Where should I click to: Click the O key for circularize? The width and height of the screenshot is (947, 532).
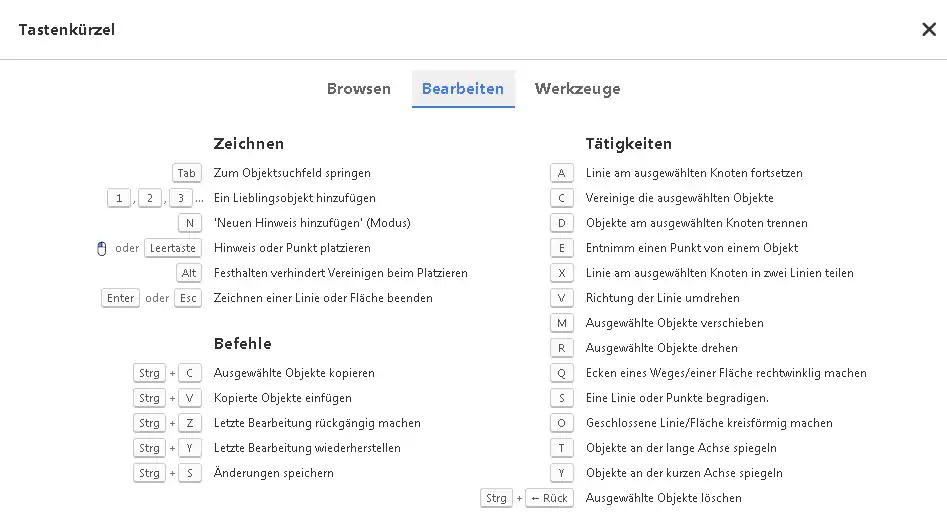[562, 423]
